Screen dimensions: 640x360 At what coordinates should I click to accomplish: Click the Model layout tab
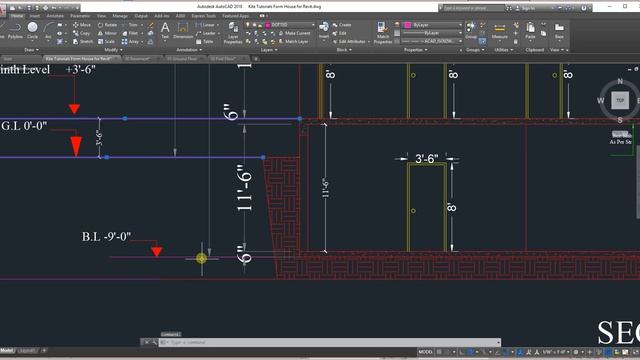pos(7,351)
